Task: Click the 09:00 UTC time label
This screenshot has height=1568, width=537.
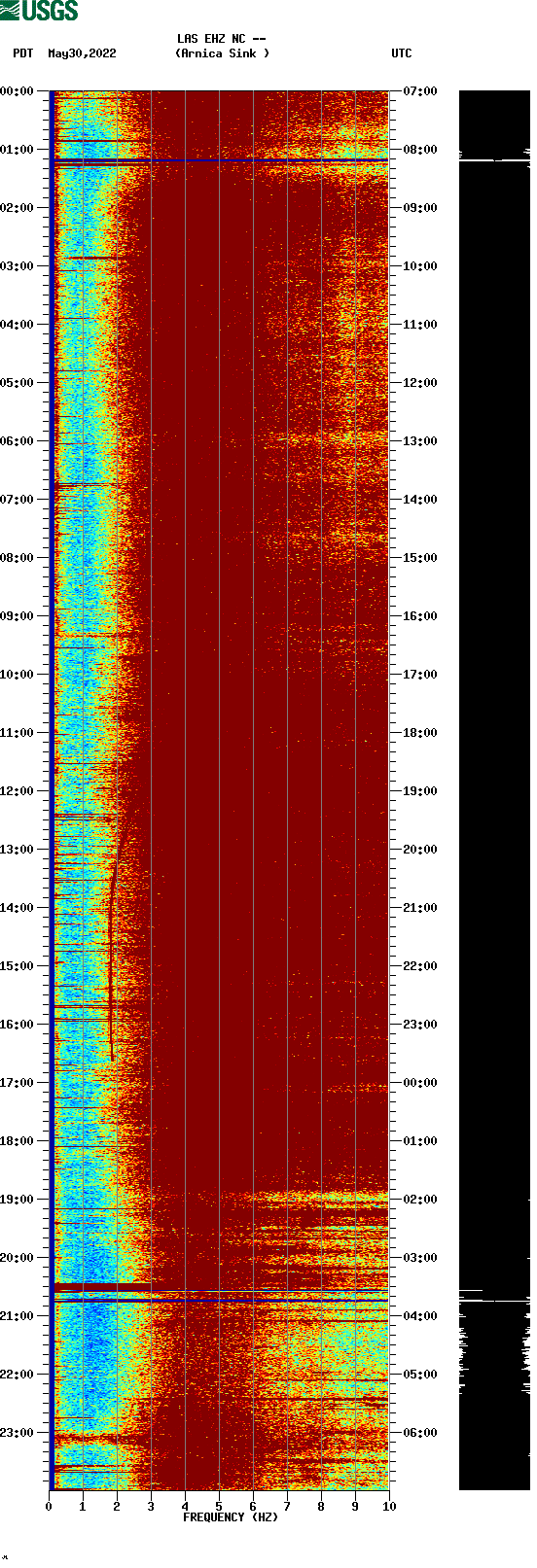Action: click(420, 208)
